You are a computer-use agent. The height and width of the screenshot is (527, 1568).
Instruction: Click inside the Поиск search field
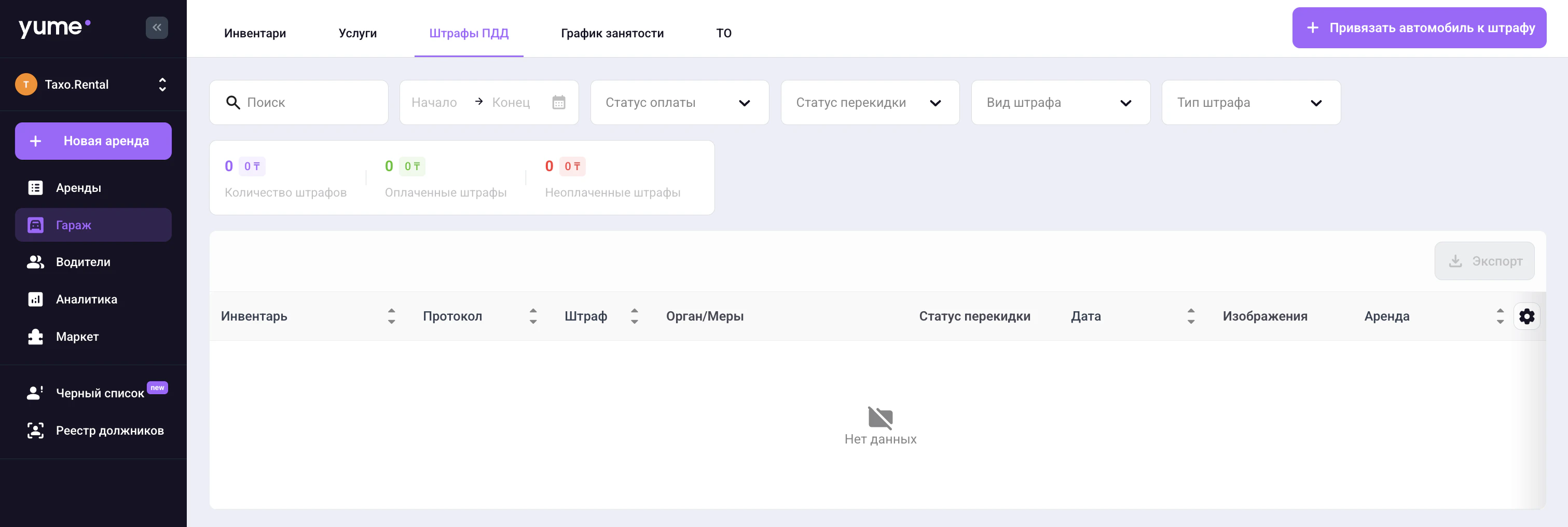tap(298, 102)
